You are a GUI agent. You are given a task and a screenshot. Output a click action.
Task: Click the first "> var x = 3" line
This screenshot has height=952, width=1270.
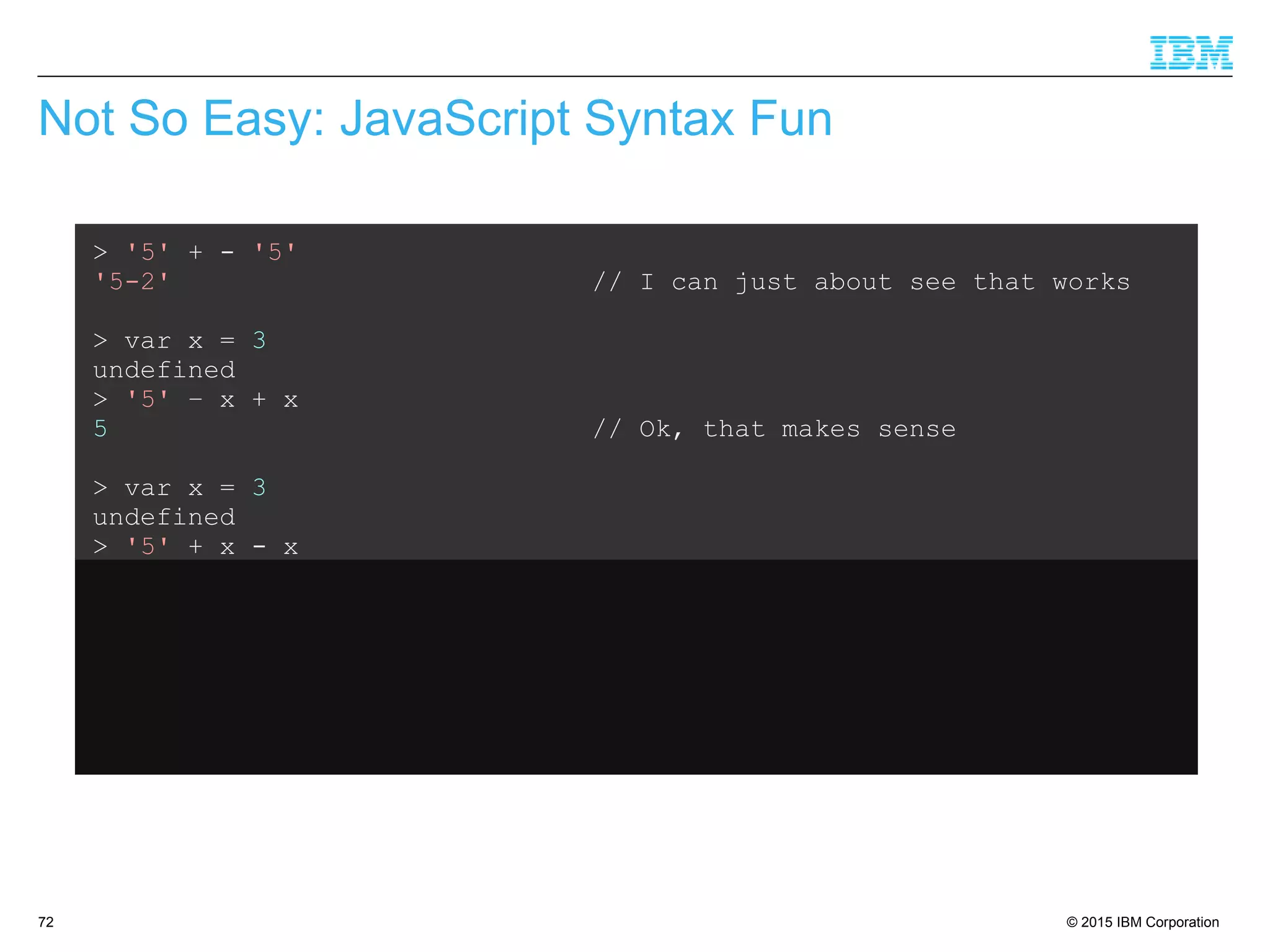(x=179, y=340)
